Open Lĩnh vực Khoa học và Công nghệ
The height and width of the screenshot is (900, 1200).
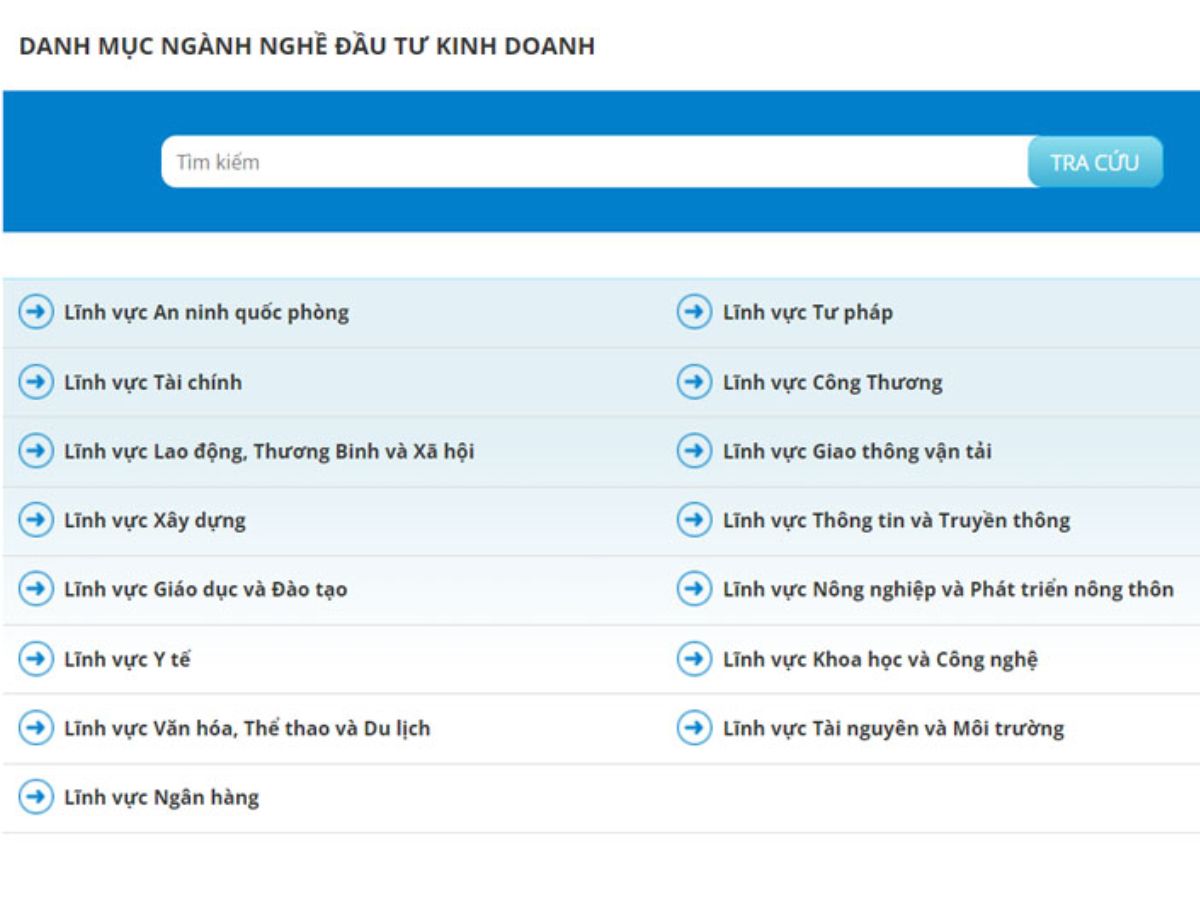[880, 658]
